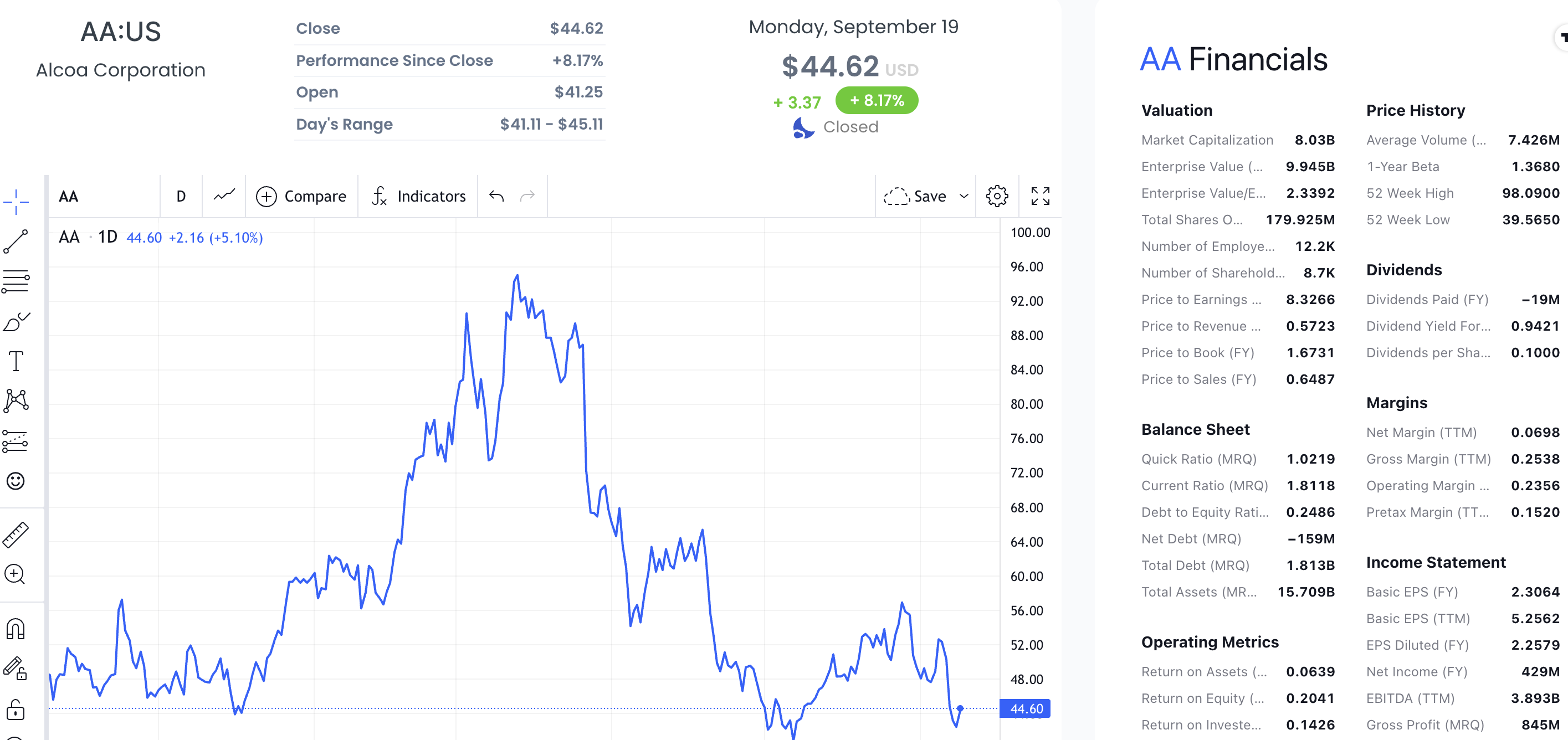Select the text annotation tool
Image resolution: width=1568 pixels, height=740 pixels.
[16, 361]
